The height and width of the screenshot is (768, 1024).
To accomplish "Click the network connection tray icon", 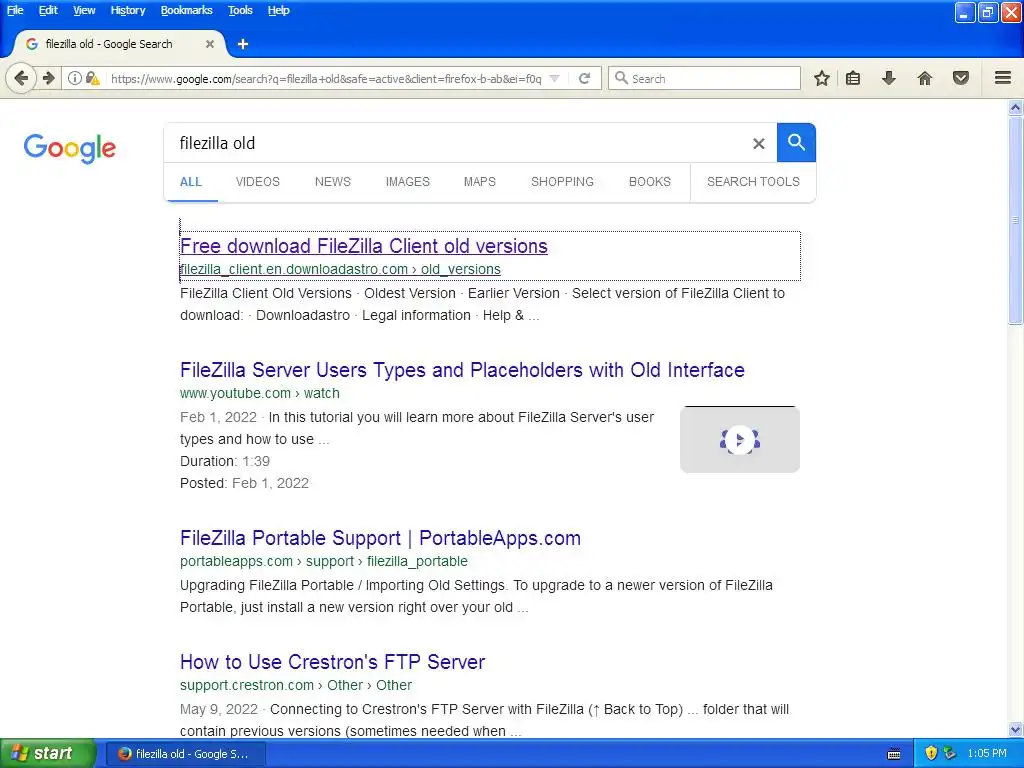I will [x=950, y=753].
